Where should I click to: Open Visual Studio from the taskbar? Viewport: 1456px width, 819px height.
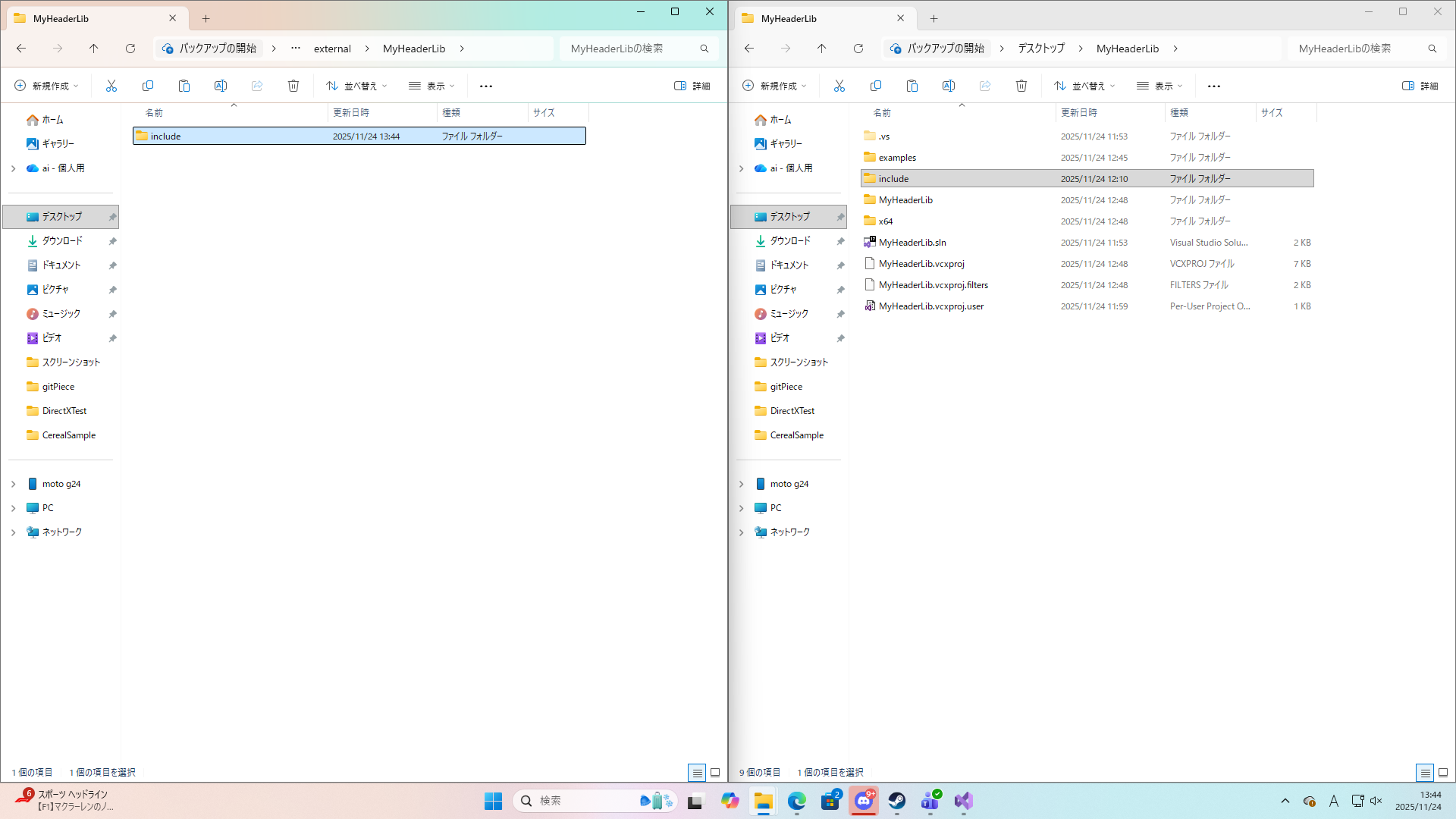point(963,801)
